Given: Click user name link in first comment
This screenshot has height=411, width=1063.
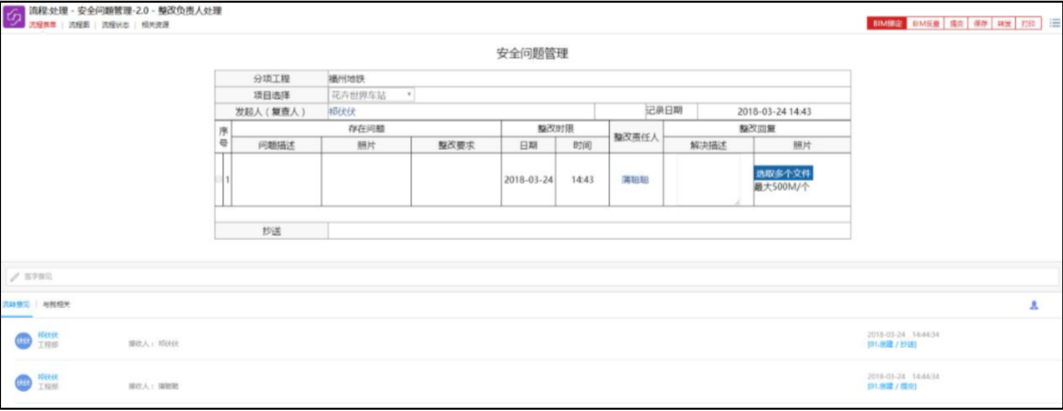Looking at the screenshot, I should [x=48, y=334].
